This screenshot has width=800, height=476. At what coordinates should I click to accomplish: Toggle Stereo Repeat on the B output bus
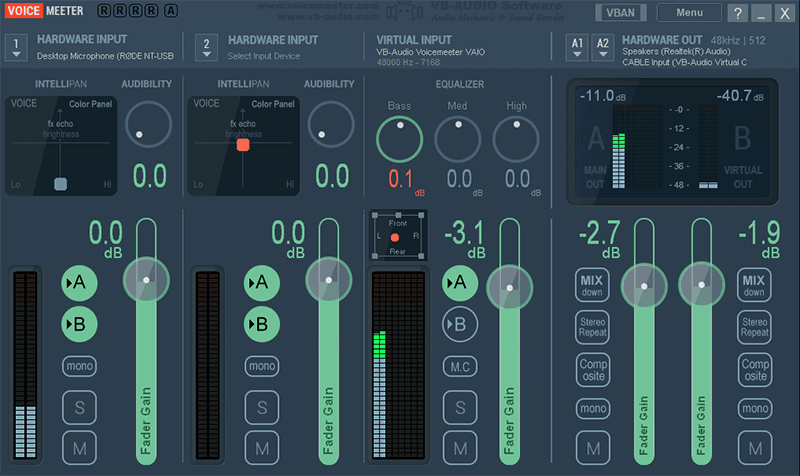click(754, 328)
